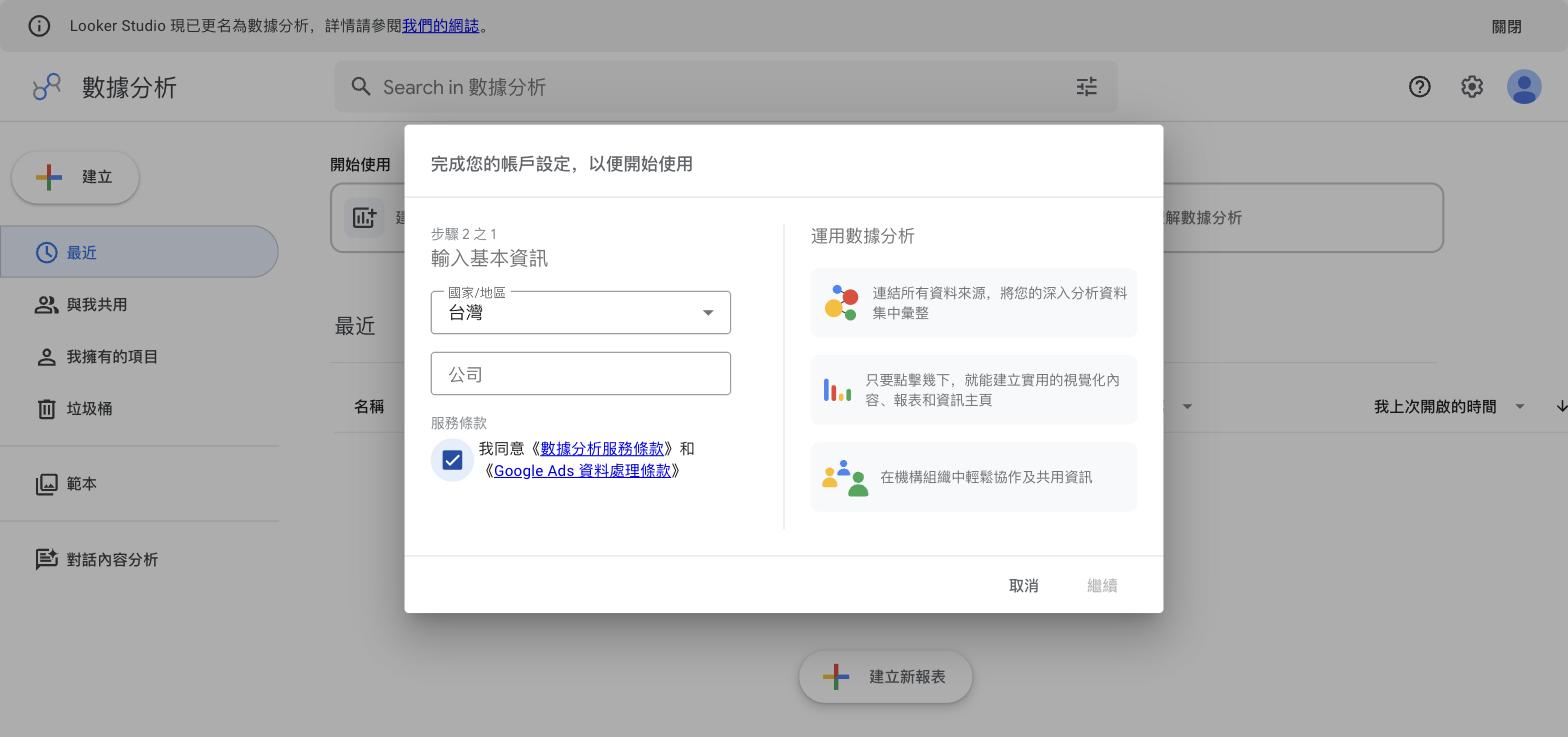Click the Looker Studio logo icon
This screenshot has height=737, width=1568.
(x=47, y=87)
